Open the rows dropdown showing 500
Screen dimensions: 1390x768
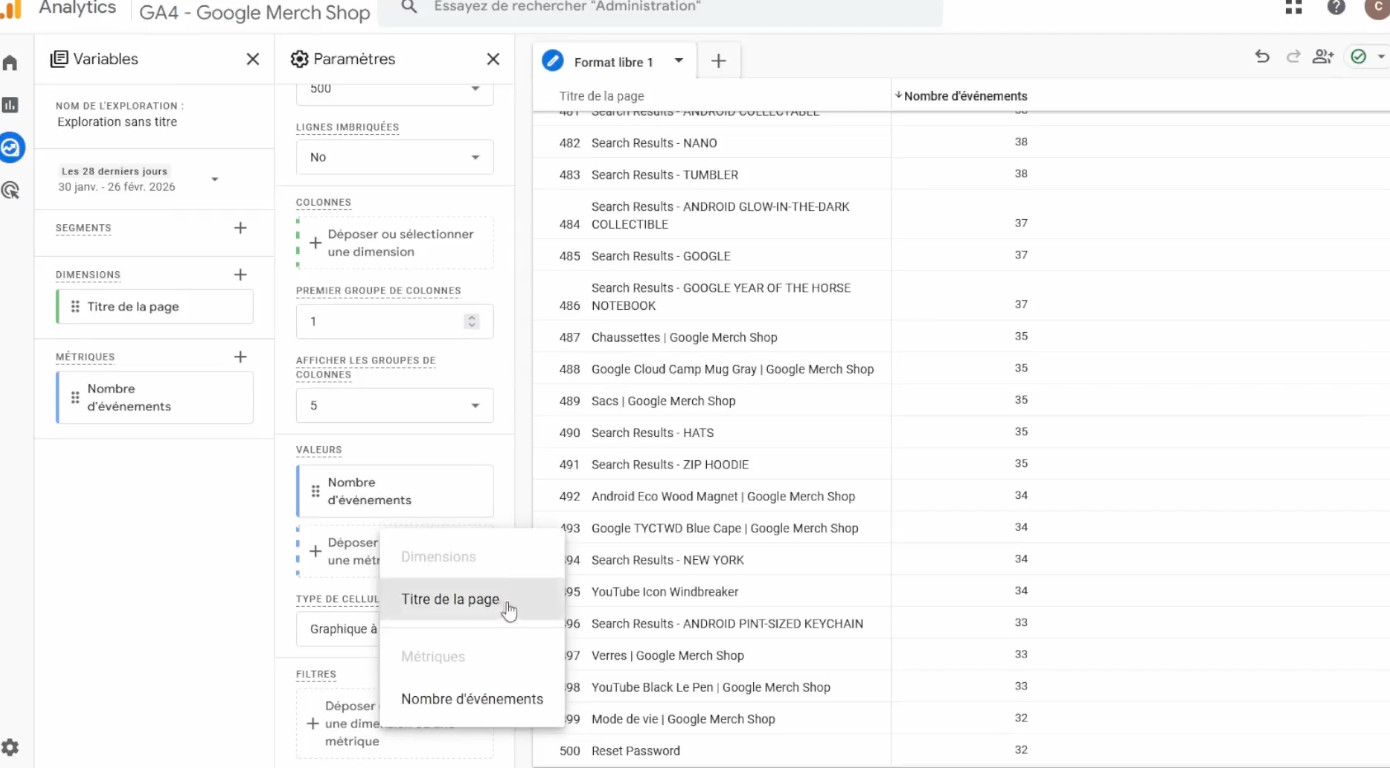click(394, 89)
